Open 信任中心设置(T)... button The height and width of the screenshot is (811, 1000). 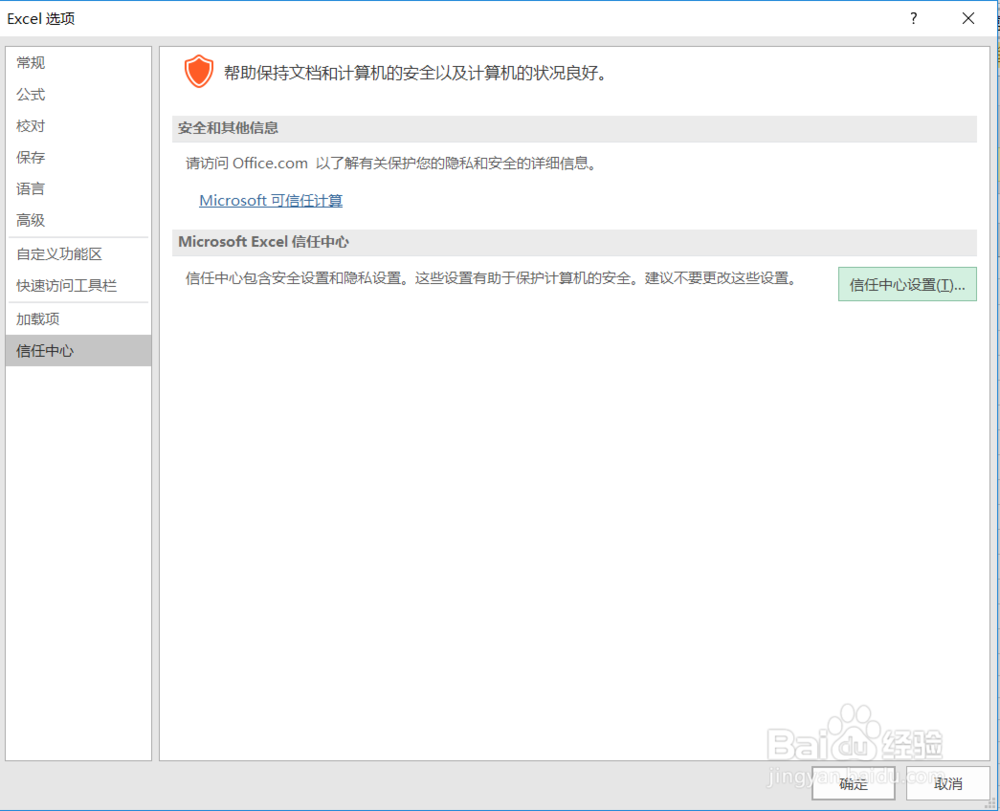(x=907, y=284)
